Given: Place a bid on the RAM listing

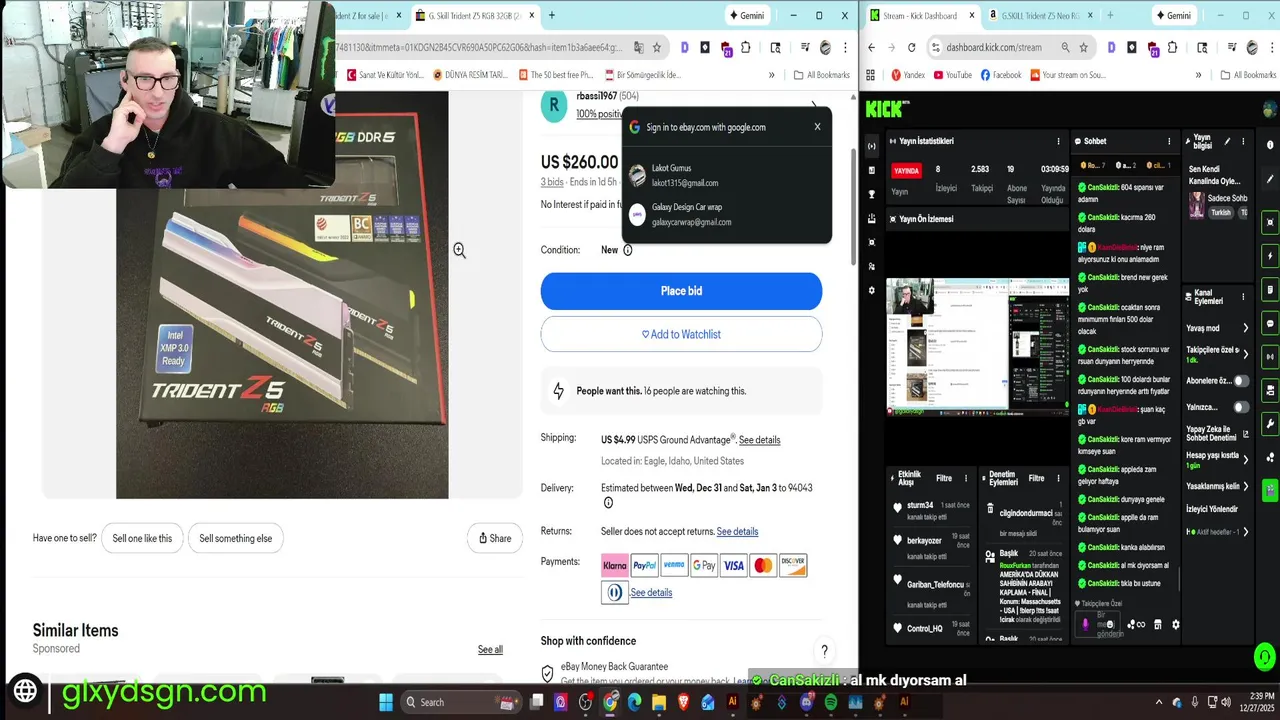Looking at the screenshot, I should pyautogui.click(x=681, y=291).
